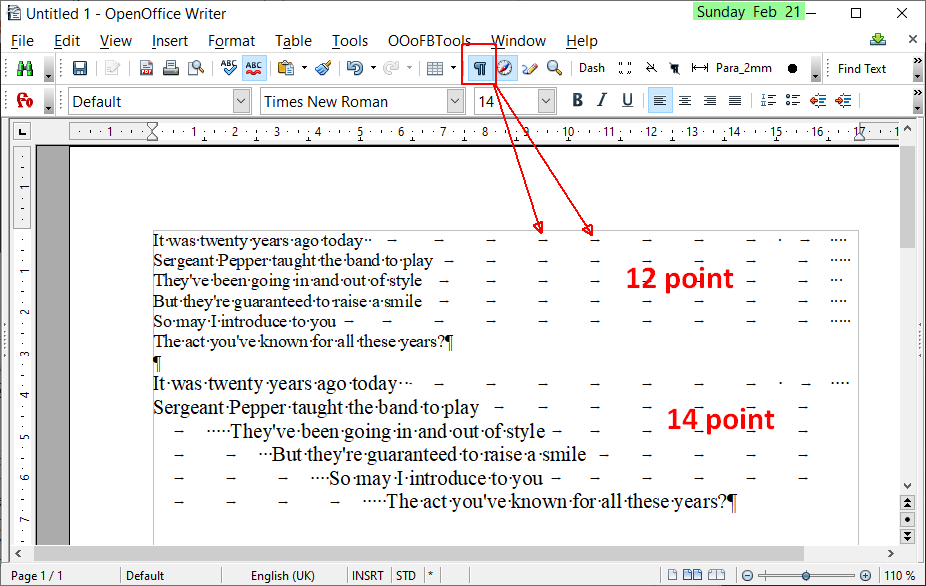Click the Paste clipboard icon
The width and height of the screenshot is (926, 586).
286,69
